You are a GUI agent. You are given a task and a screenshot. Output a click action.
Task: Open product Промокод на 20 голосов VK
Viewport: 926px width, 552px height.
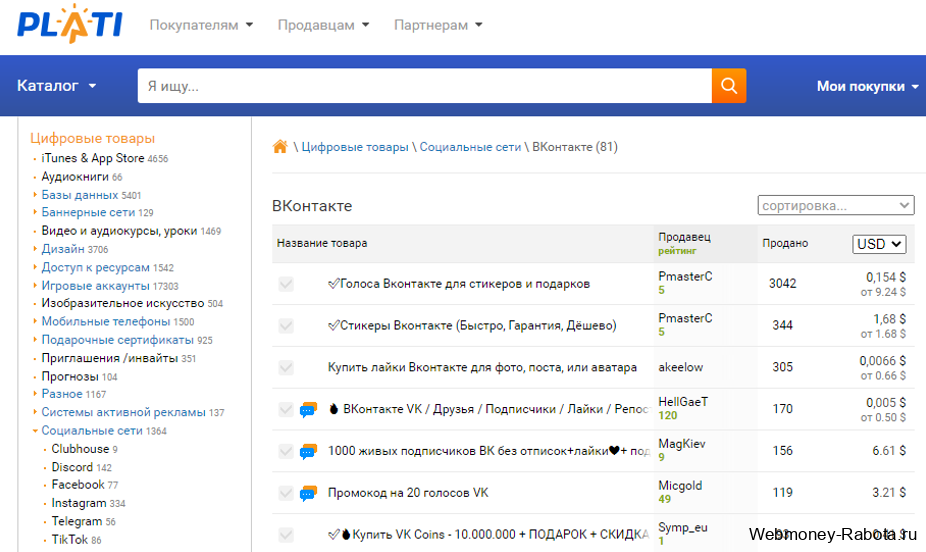[x=408, y=493]
